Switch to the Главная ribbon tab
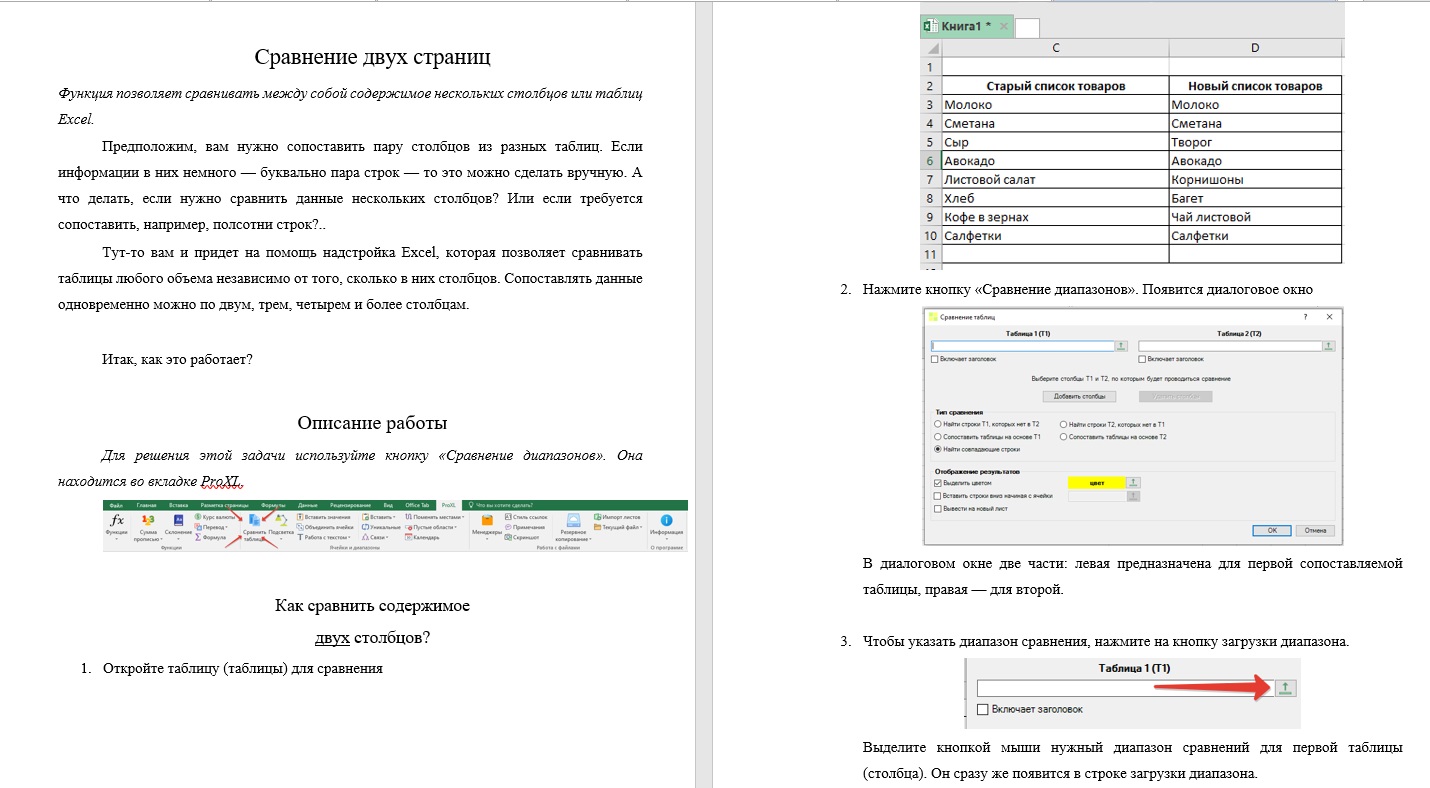 pos(147,505)
